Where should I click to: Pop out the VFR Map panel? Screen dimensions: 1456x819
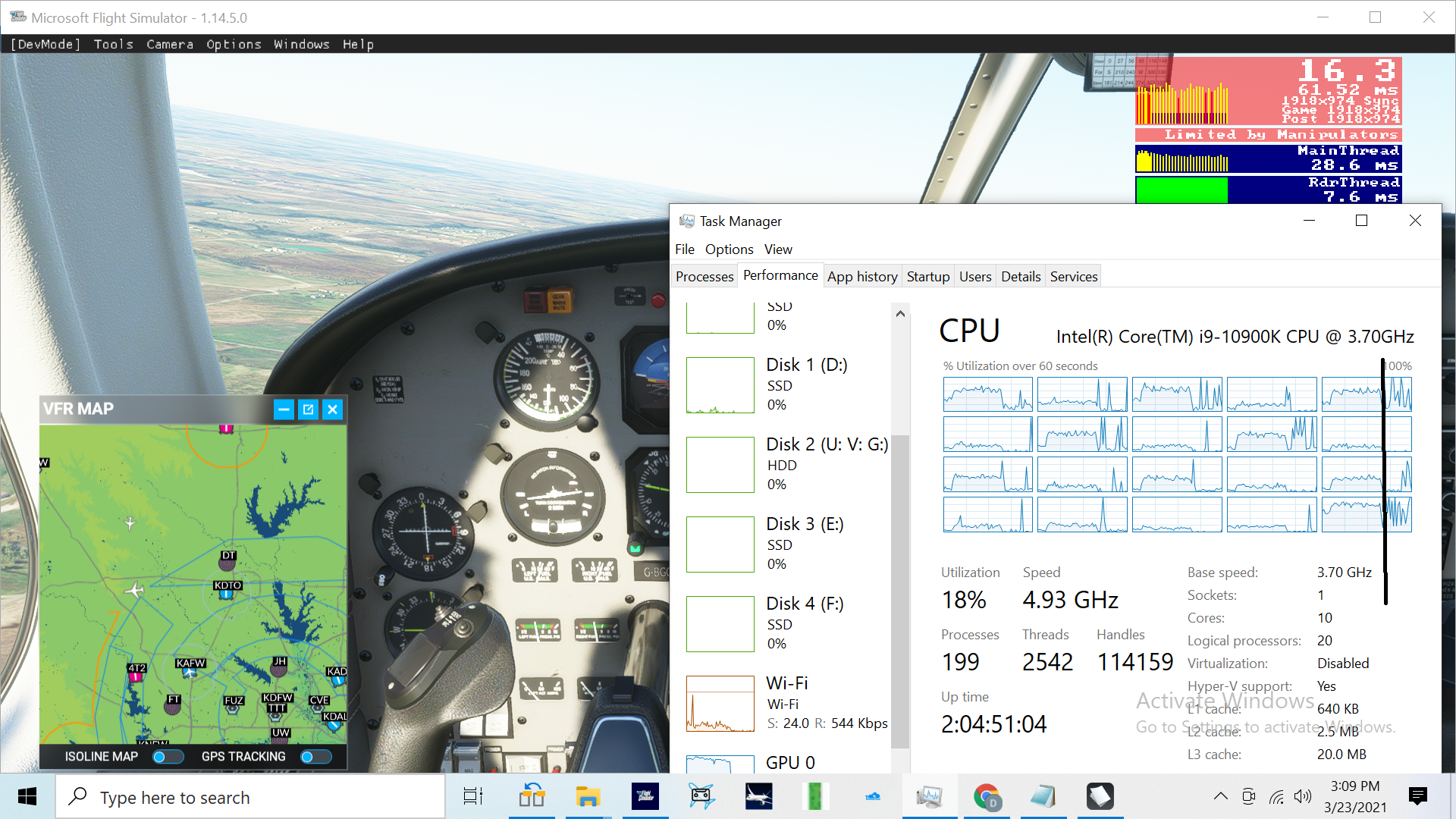(x=308, y=409)
